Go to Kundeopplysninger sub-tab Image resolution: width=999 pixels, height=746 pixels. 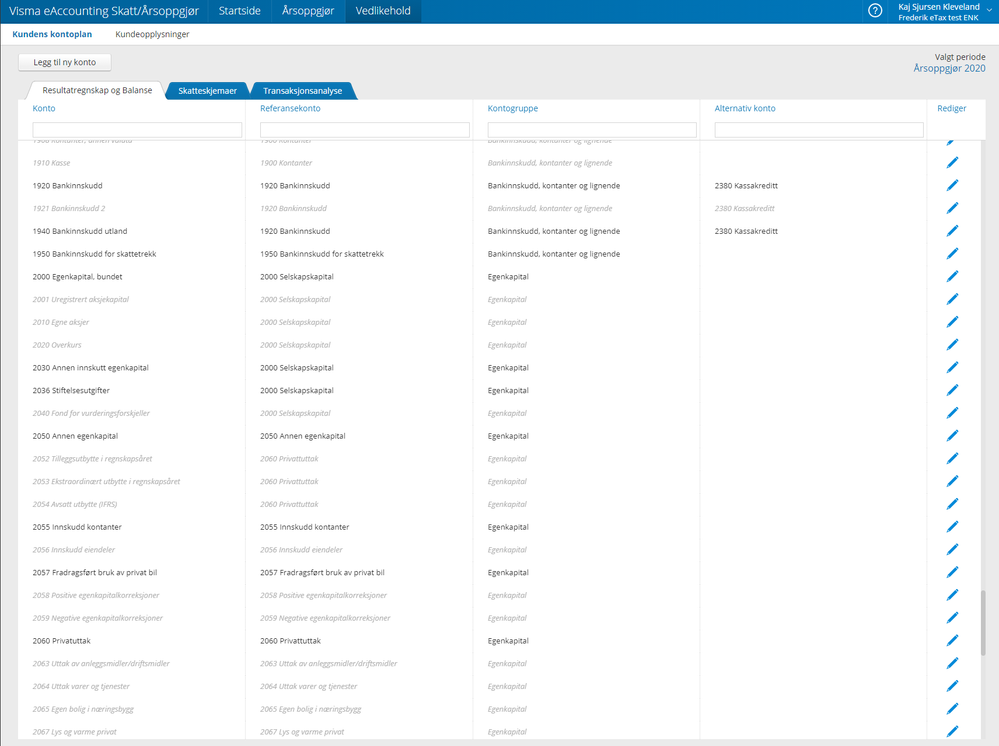click(x=152, y=34)
